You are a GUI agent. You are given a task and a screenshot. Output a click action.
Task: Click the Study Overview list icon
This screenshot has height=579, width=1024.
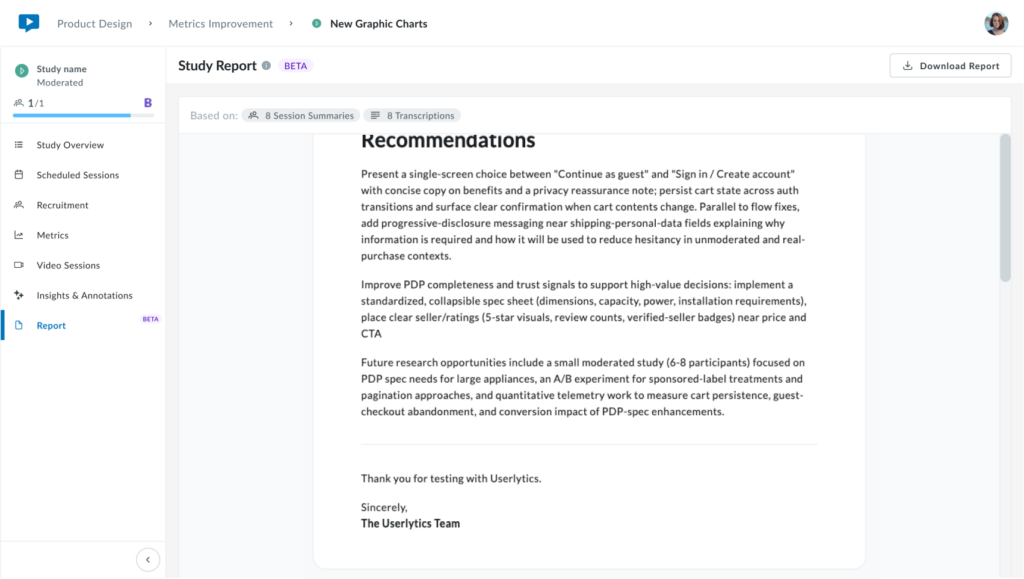(x=19, y=144)
